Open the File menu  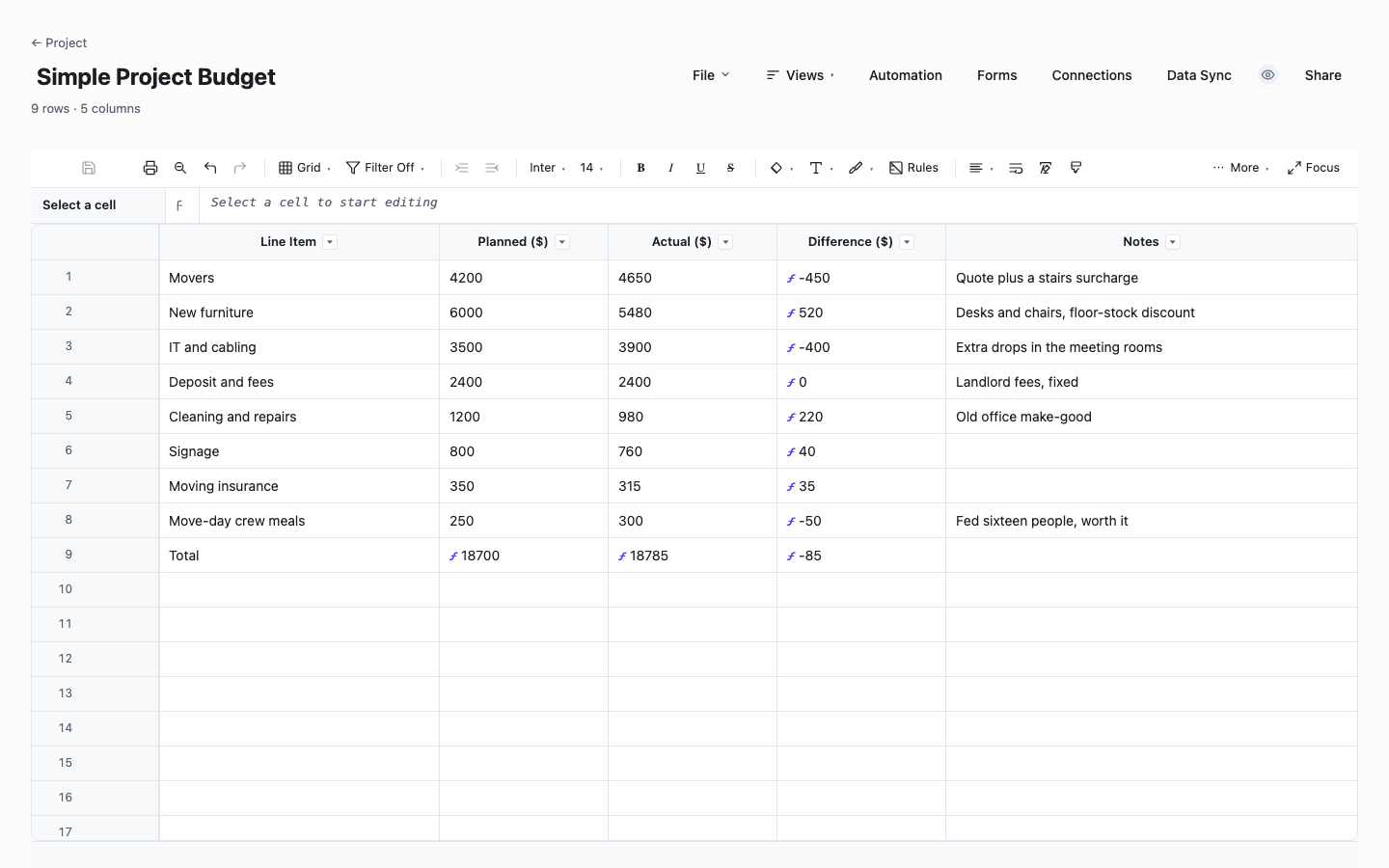(x=711, y=75)
